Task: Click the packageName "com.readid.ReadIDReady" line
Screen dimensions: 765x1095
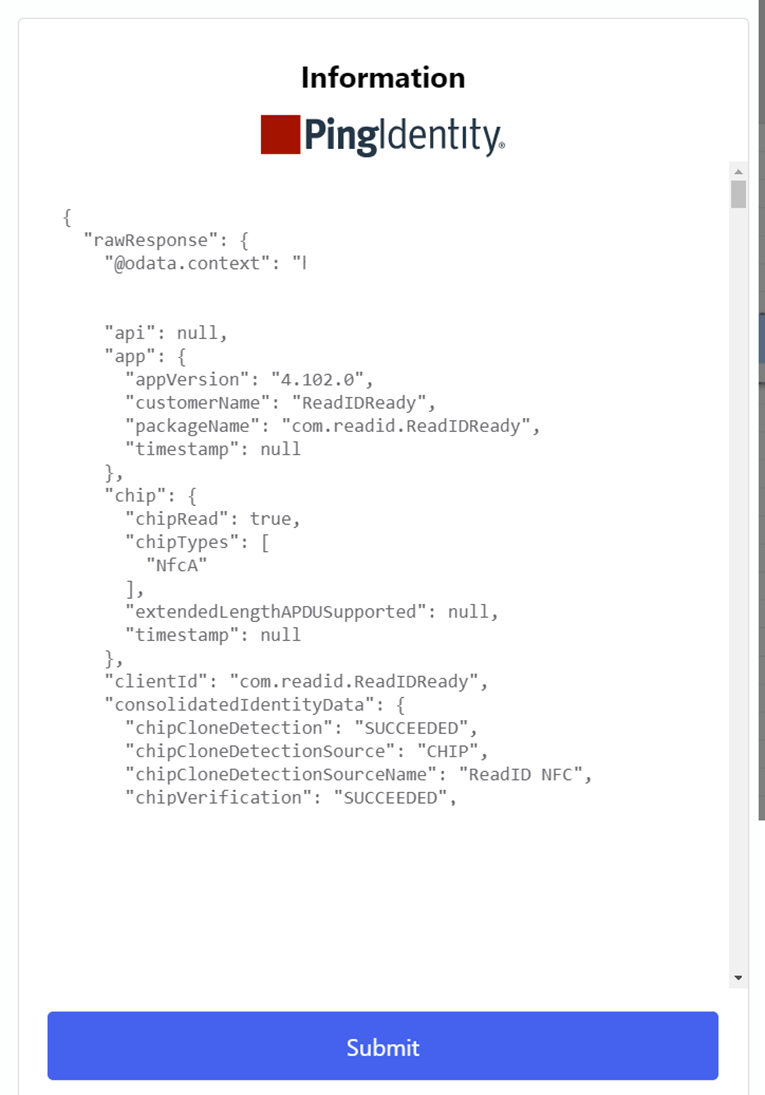Action: (x=333, y=426)
